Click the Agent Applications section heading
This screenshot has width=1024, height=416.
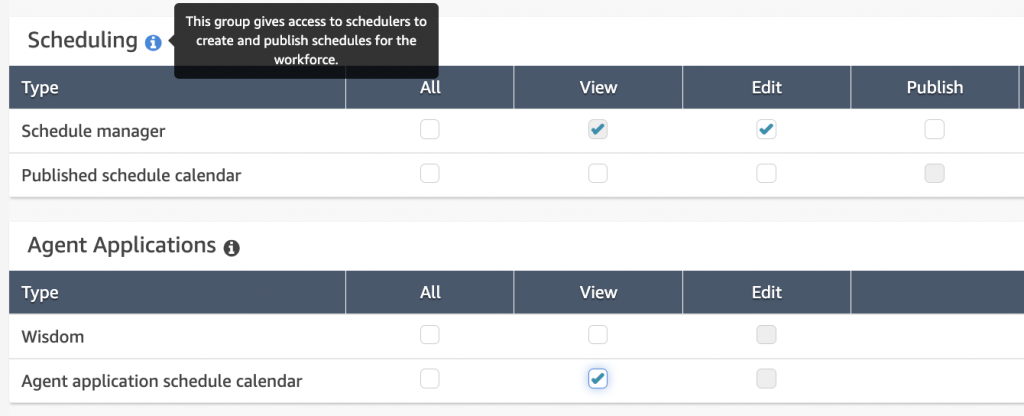pyautogui.click(x=122, y=245)
